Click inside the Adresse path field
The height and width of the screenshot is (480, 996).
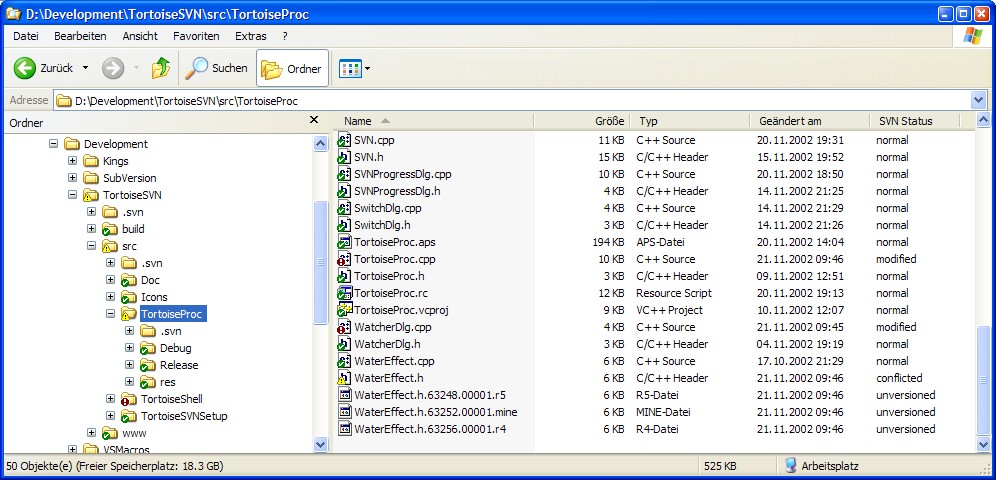click(511, 100)
